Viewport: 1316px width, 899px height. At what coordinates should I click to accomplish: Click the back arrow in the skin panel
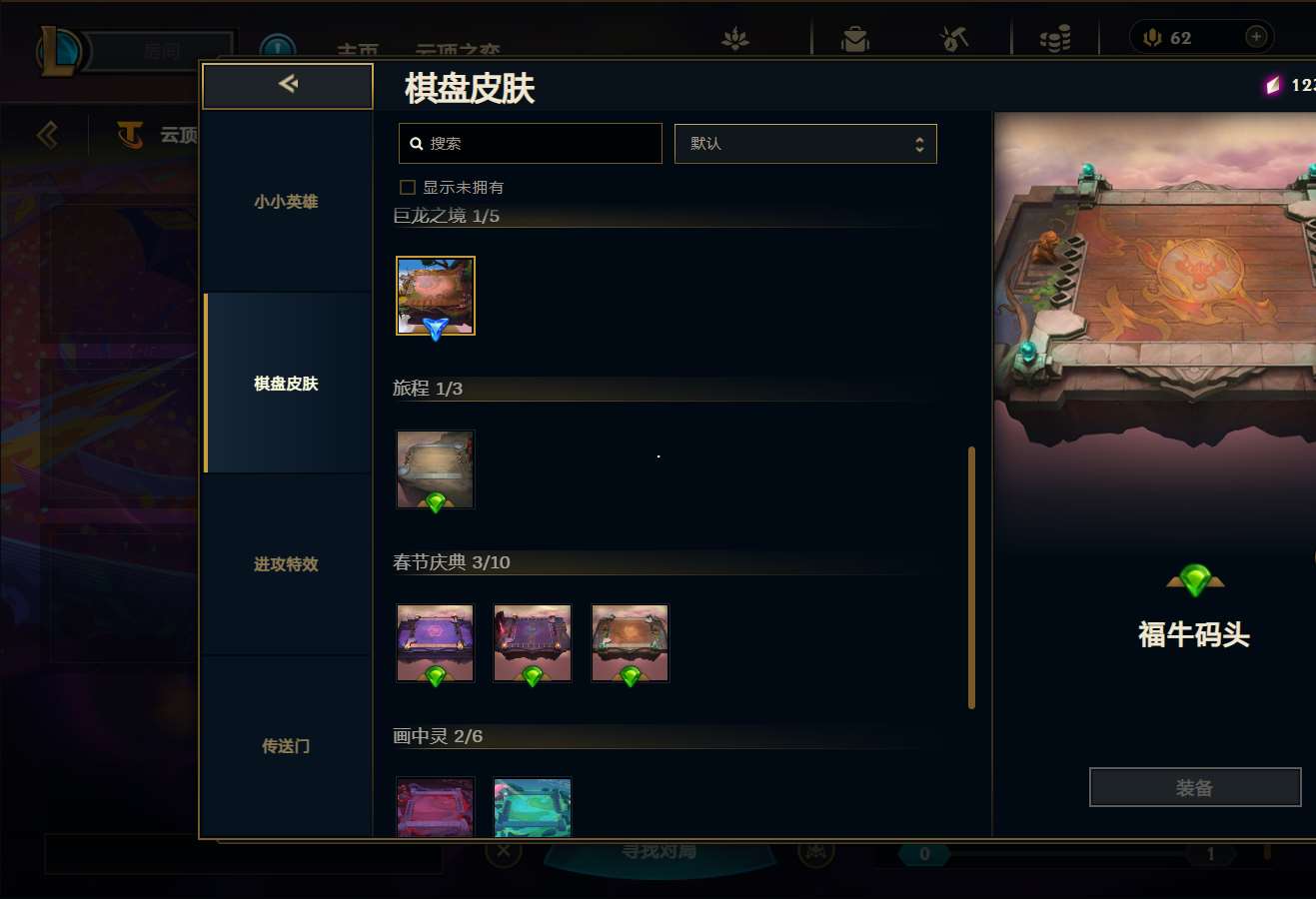[288, 84]
